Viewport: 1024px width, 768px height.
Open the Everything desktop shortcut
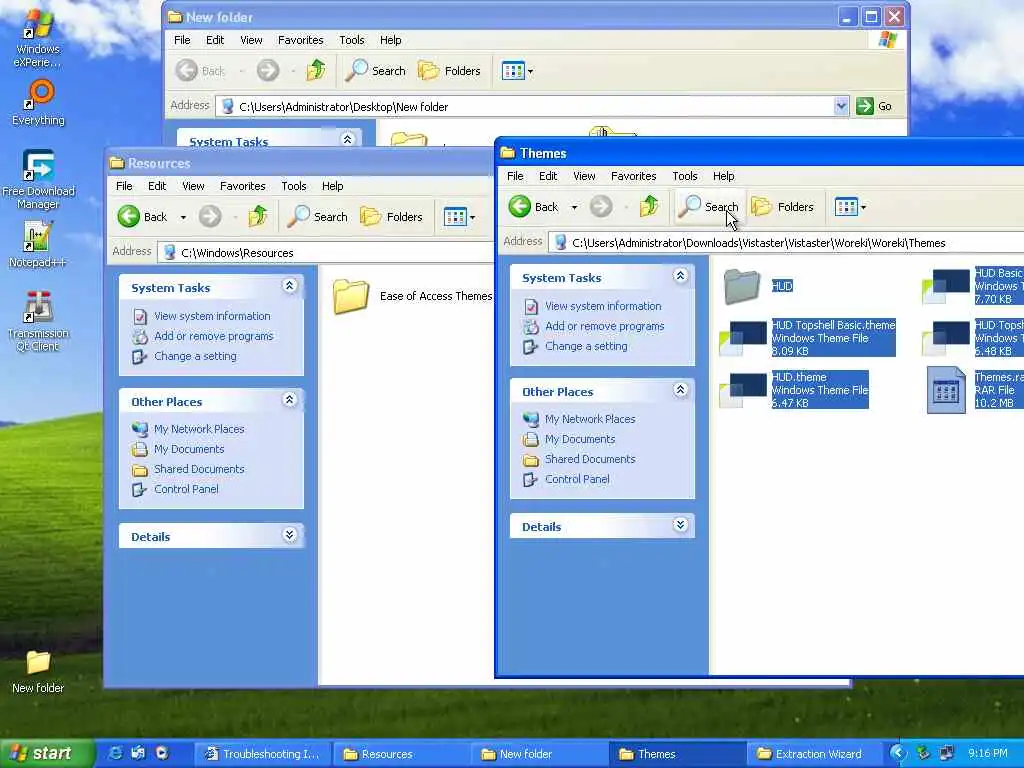coord(39,103)
